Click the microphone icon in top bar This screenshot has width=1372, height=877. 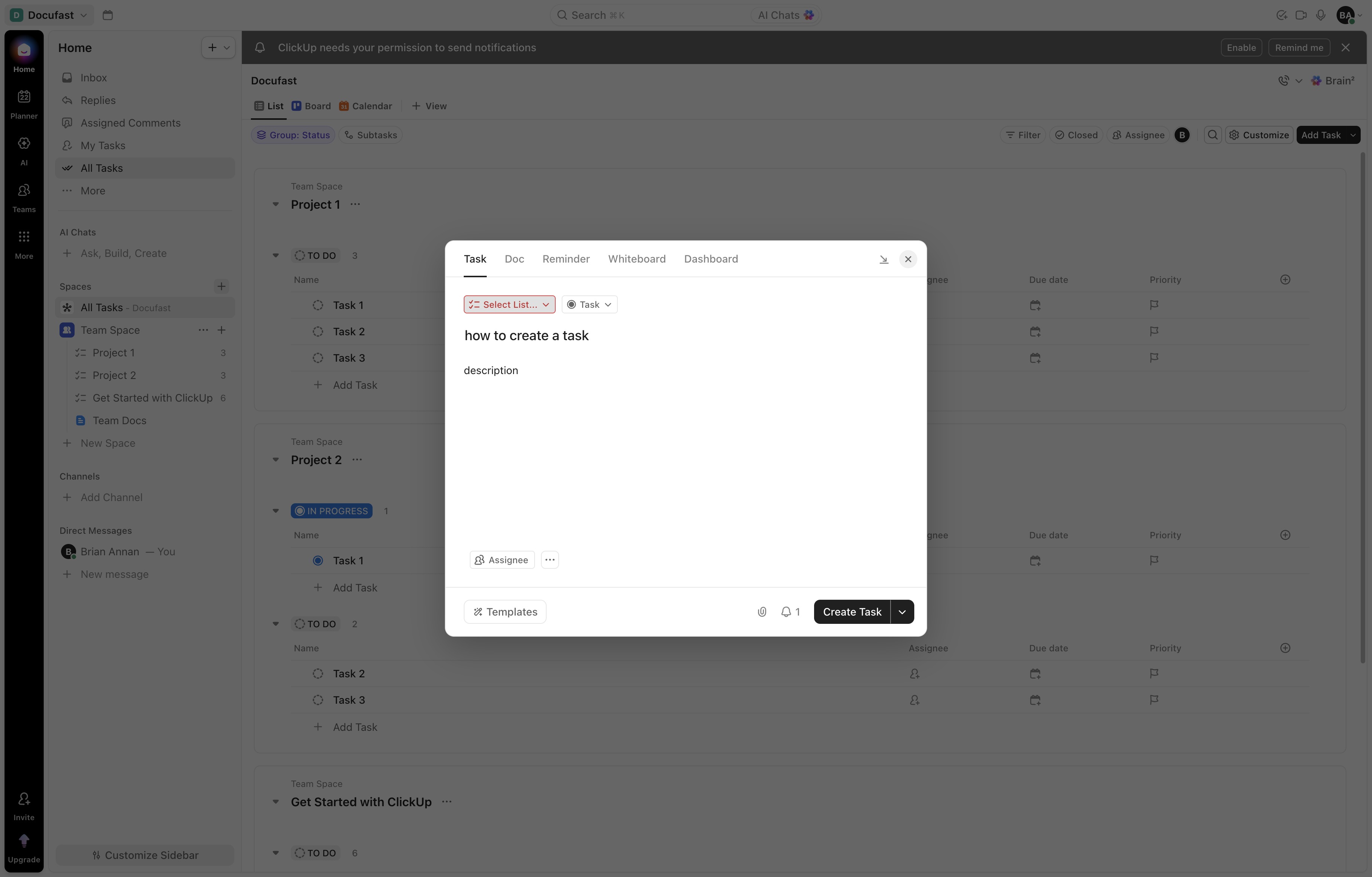(x=1321, y=15)
